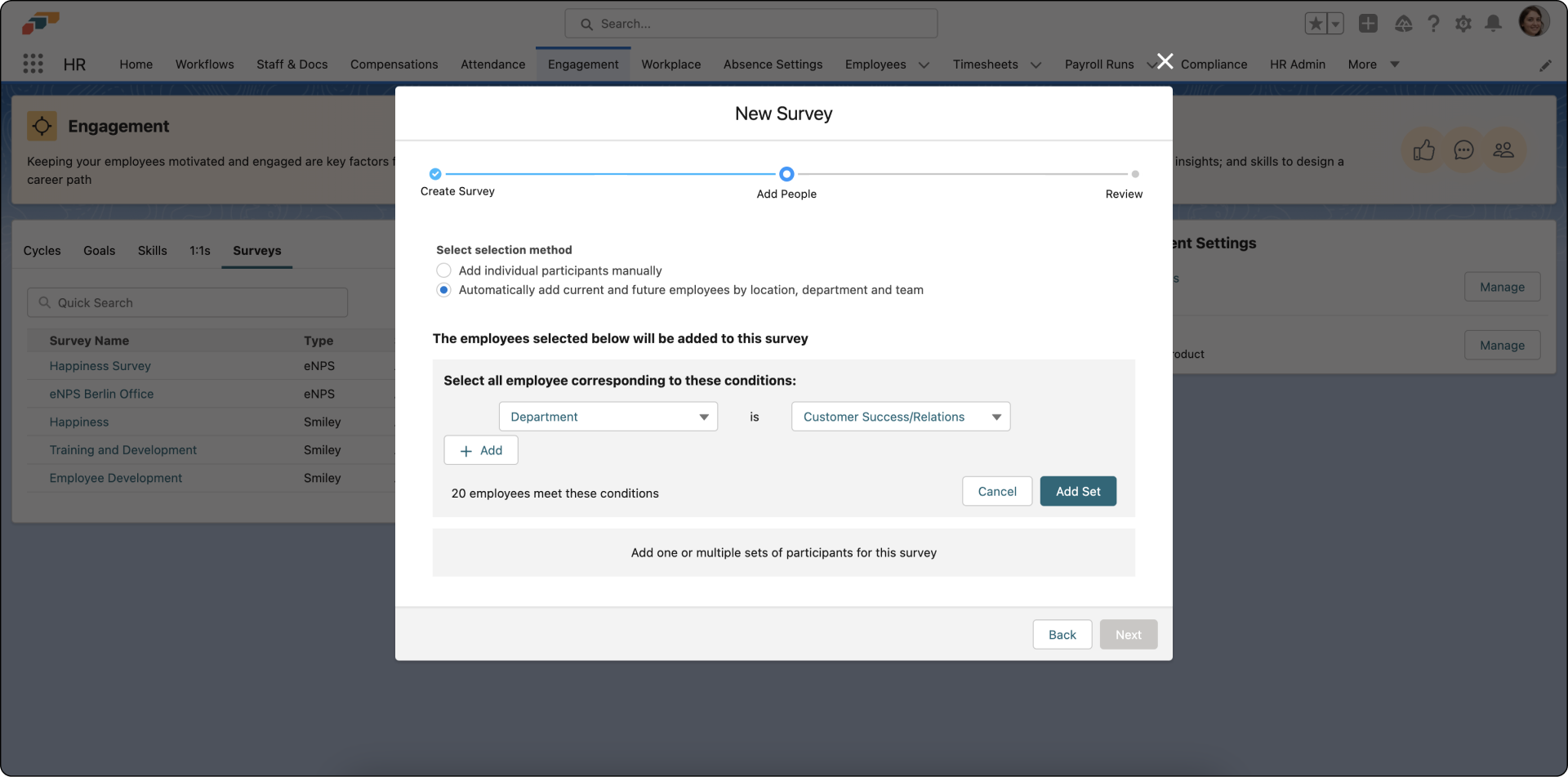Viewport: 1568px width, 777px height.
Task: Open the notifications bell
Action: tap(1494, 24)
